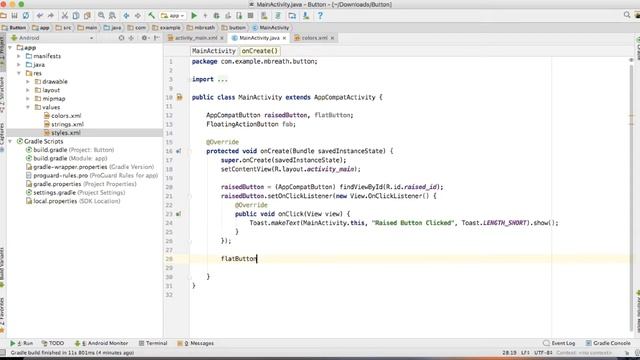The image size is (640, 360).
Task: Toggle tool window buttons at bottom-left corner
Action: click(3, 353)
